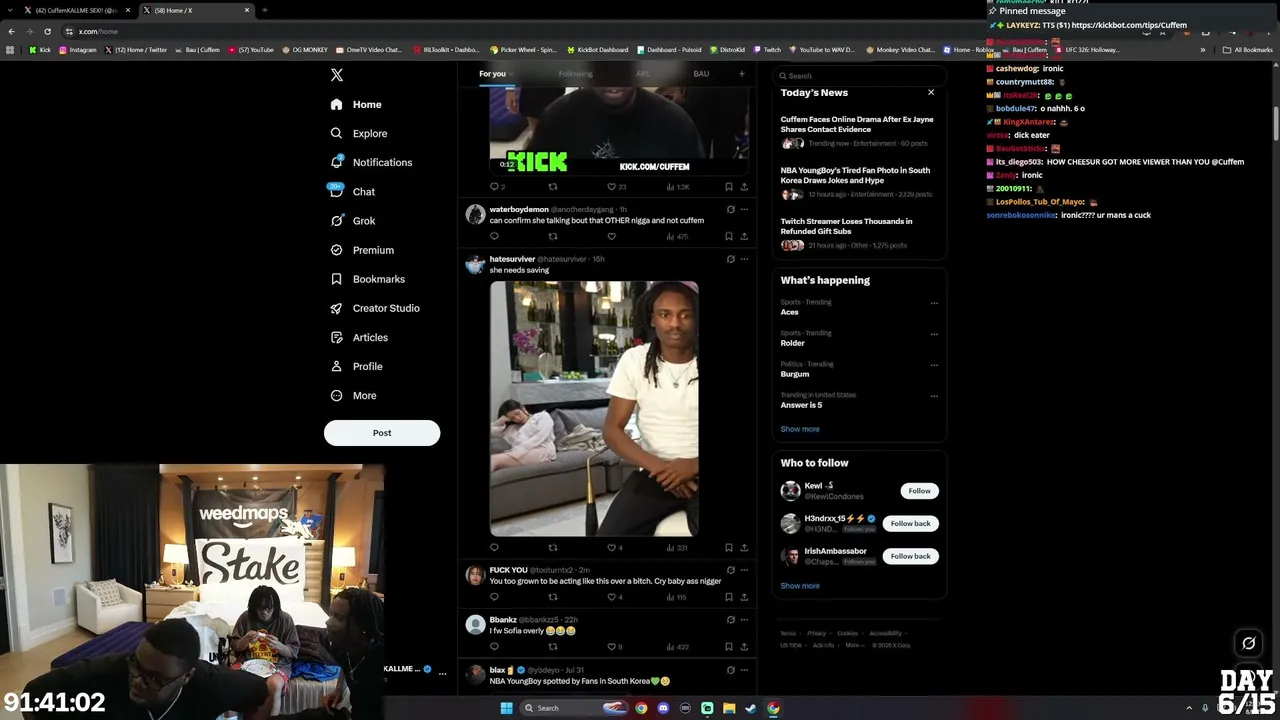Open the hatesurviver post image
The width and height of the screenshot is (1280, 720).
tap(594, 409)
